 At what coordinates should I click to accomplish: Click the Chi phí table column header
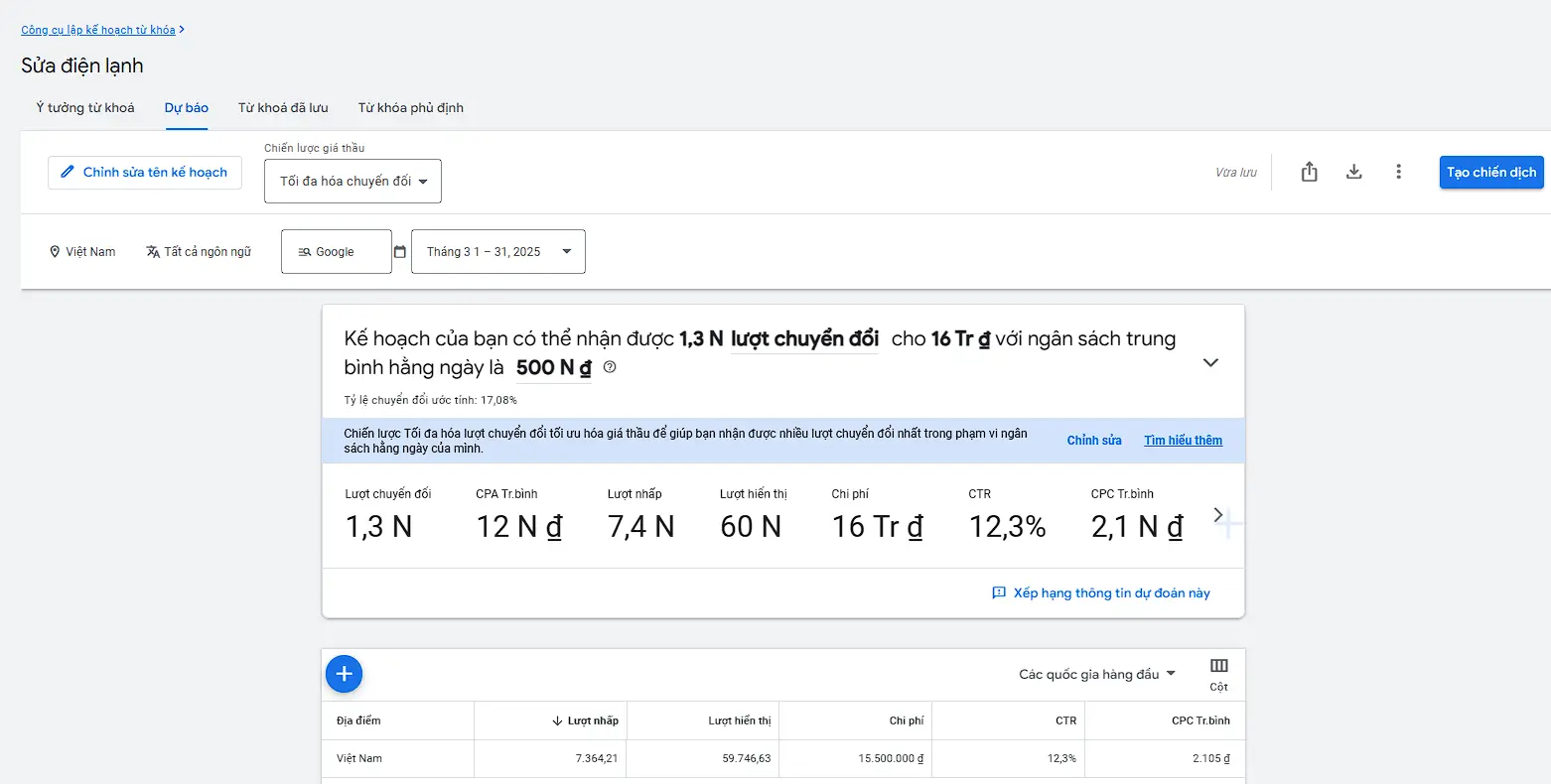click(907, 721)
